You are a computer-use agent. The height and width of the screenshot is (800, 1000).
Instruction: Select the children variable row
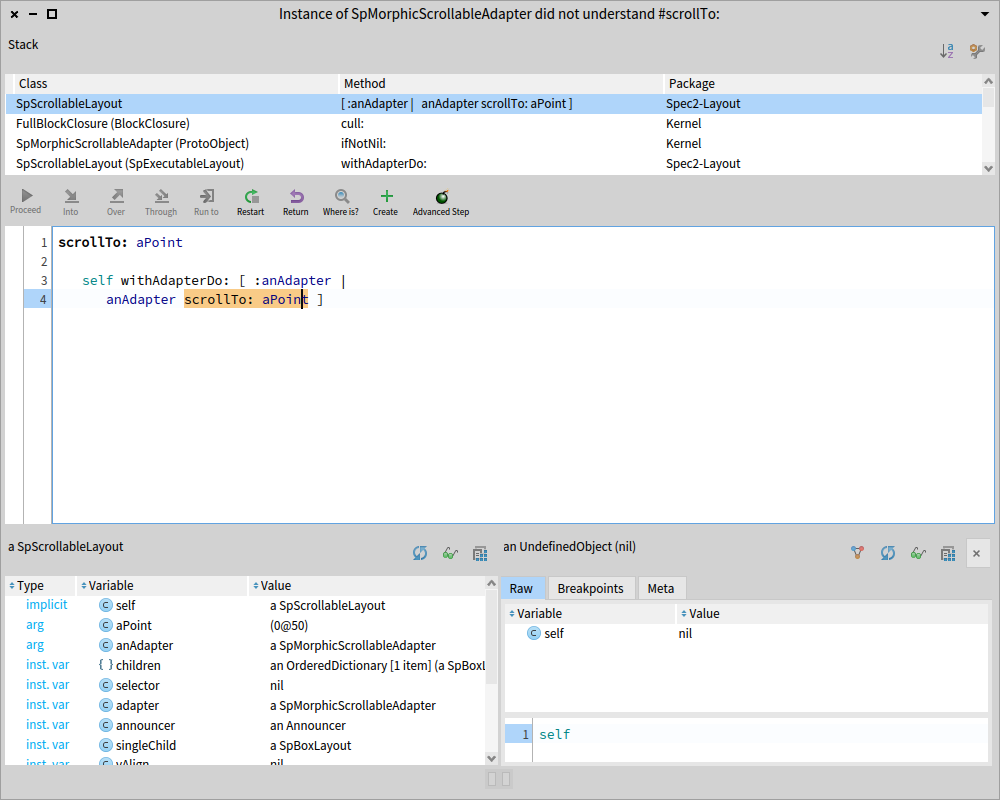click(x=246, y=665)
